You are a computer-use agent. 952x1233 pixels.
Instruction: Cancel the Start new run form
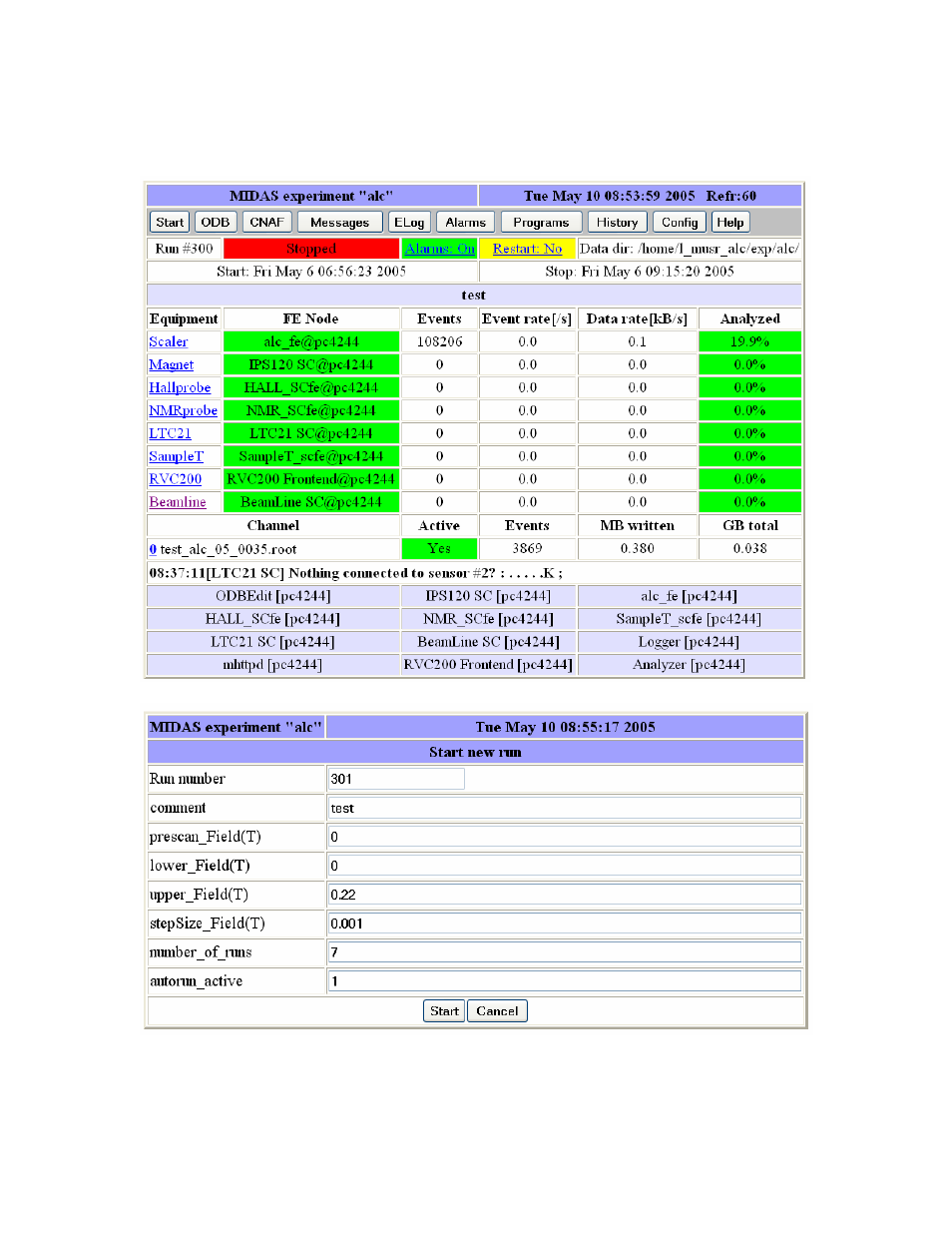497,1011
